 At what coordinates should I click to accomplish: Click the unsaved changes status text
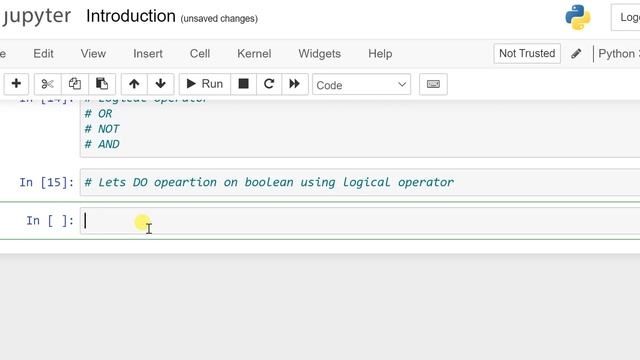219,19
